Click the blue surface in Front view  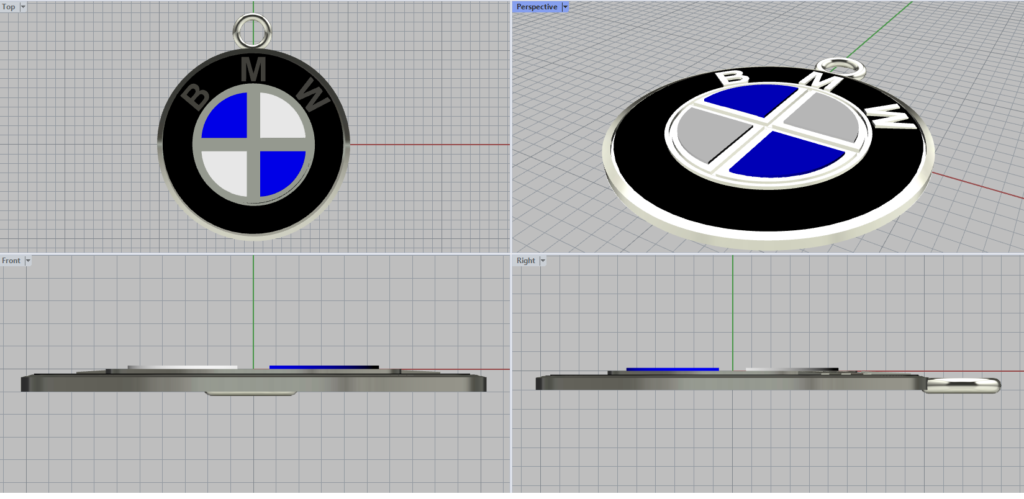(x=322, y=367)
